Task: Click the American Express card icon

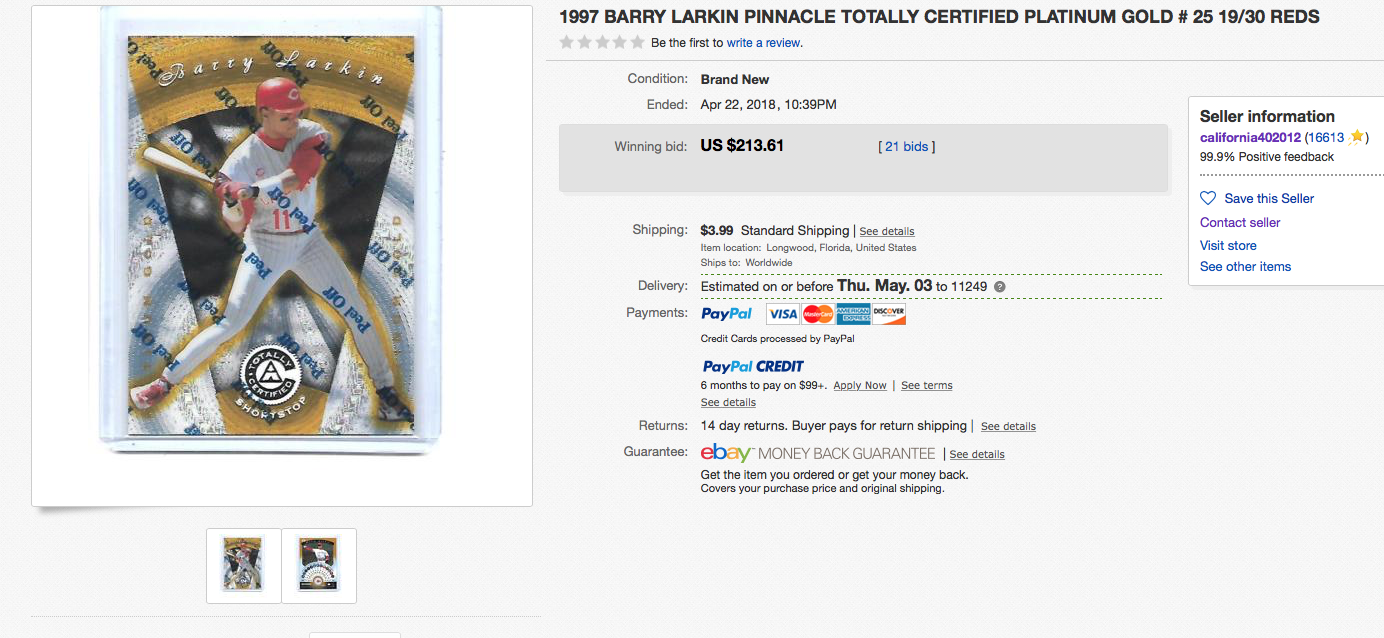Action: tap(853, 314)
